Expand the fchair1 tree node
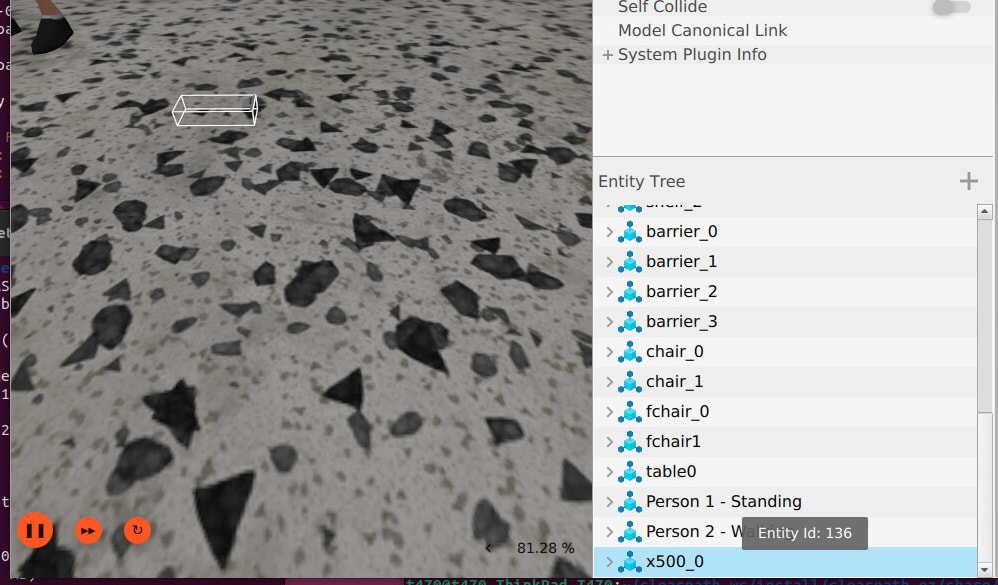998x585 pixels. pyautogui.click(x=609, y=442)
